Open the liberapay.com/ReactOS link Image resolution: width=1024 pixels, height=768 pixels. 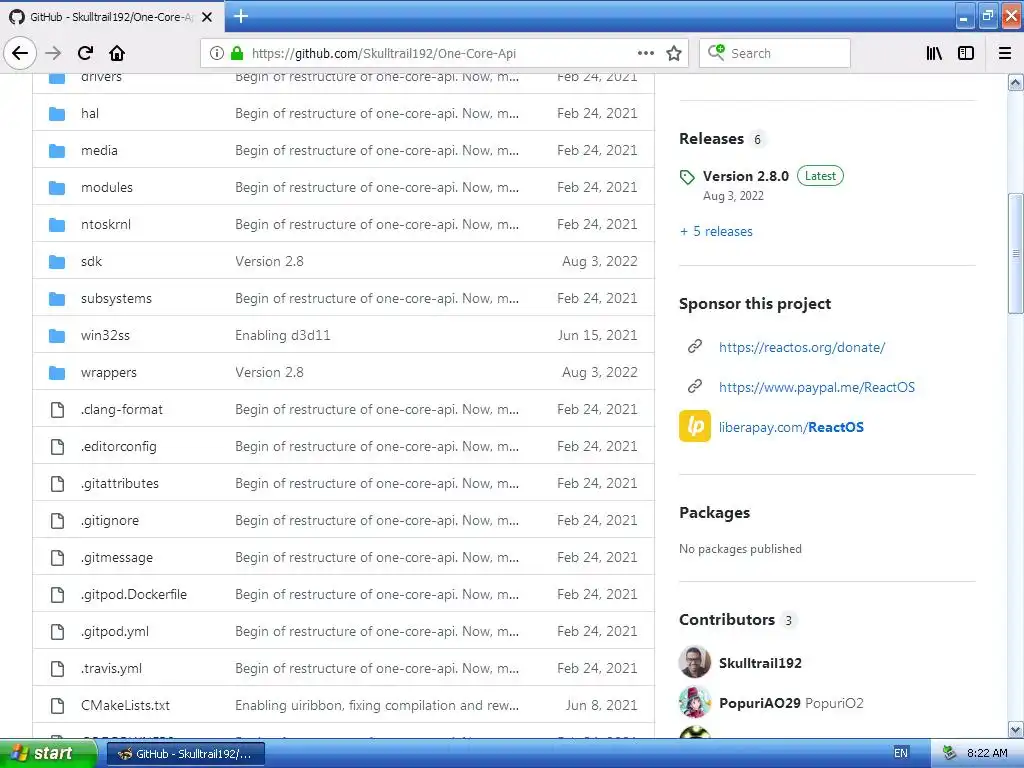pyautogui.click(x=792, y=427)
